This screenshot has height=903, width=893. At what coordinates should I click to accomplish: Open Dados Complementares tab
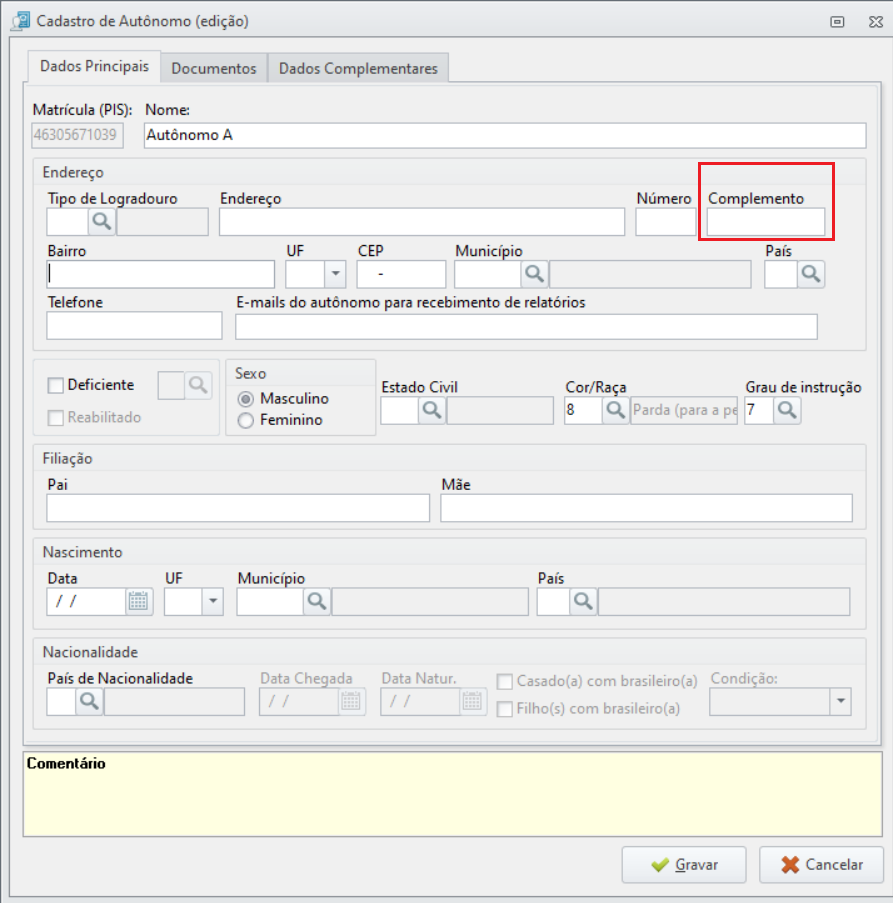click(x=358, y=69)
